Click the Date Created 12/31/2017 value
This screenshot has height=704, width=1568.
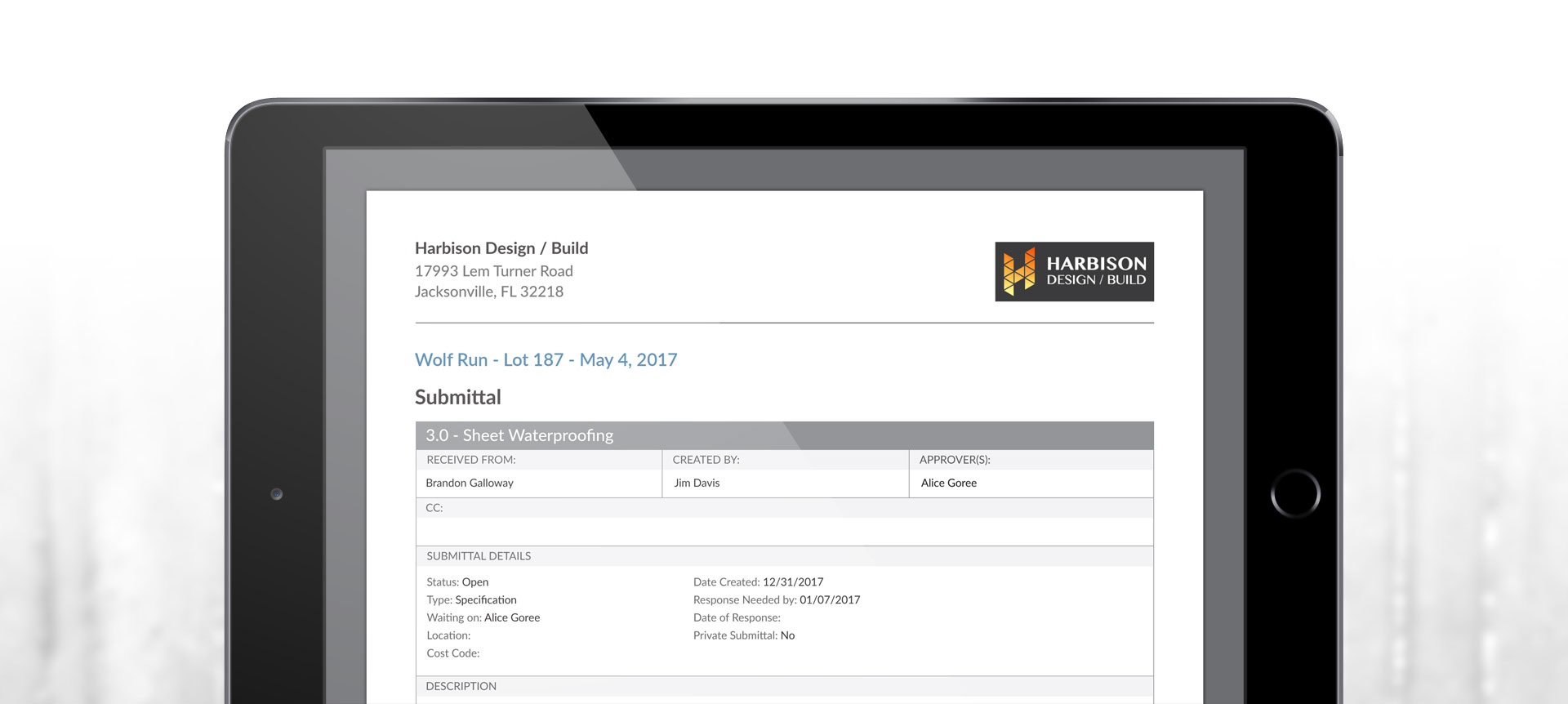(758, 582)
